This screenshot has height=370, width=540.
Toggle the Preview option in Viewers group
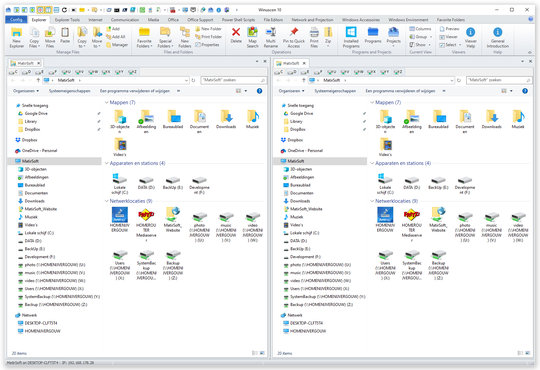(449, 29)
